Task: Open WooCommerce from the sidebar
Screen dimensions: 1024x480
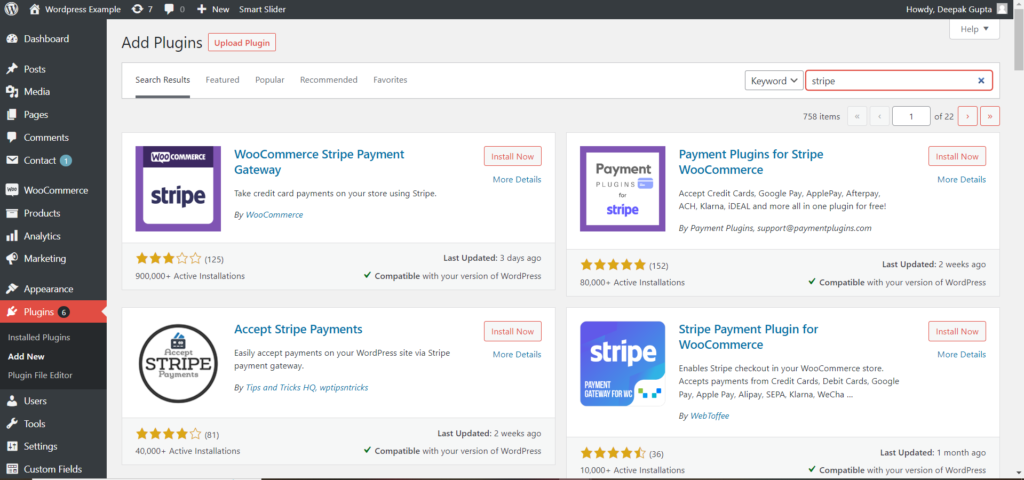Action: tap(55, 190)
